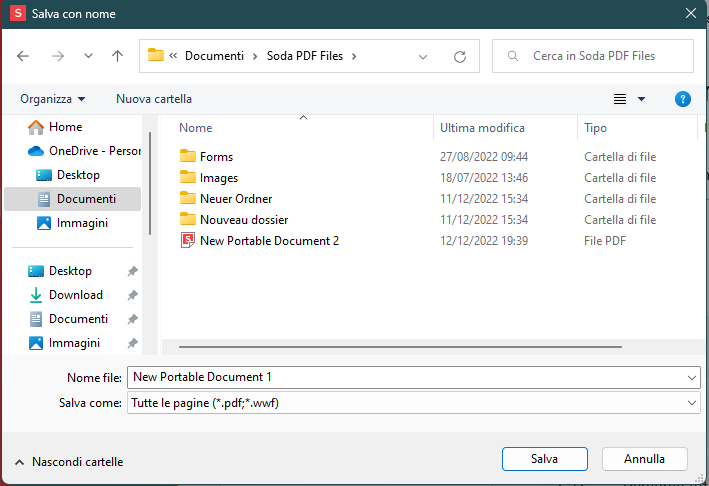This screenshot has width=709, height=486.
Task: Collapse folders with Nascondi cartelle
Action: coord(69,462)
